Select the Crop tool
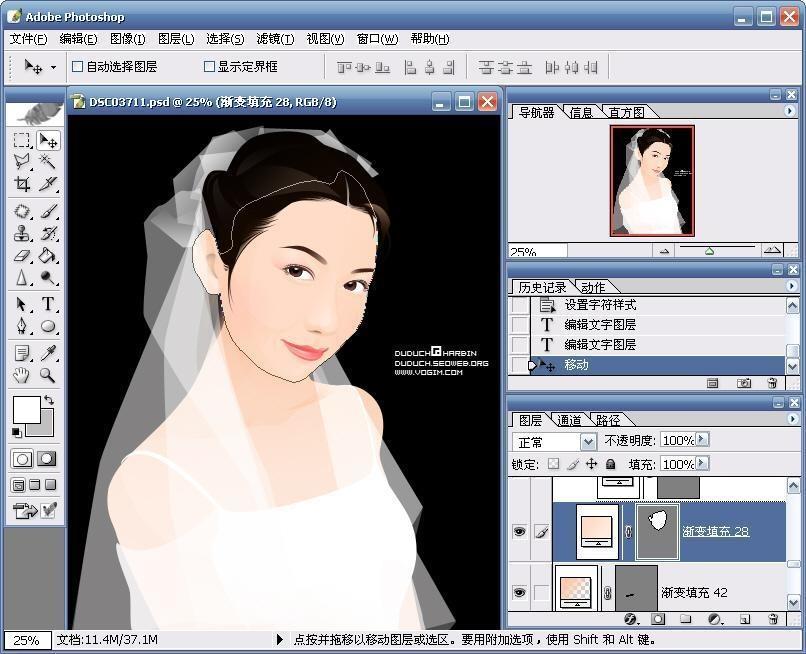The height and width of the screenshot is (654, 806). tap(22, 184)
